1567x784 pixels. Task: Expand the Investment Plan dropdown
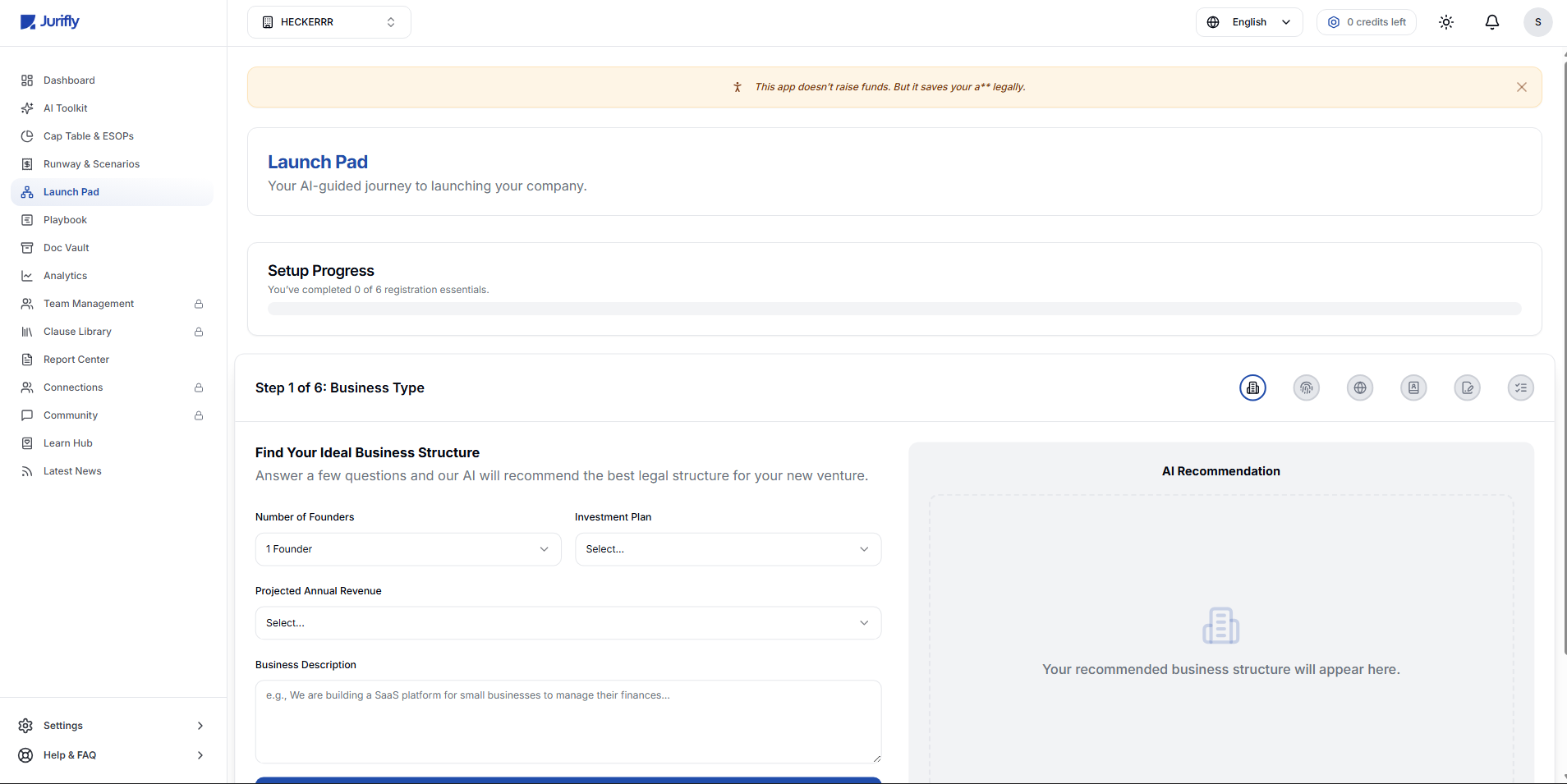tap(728, 549)
